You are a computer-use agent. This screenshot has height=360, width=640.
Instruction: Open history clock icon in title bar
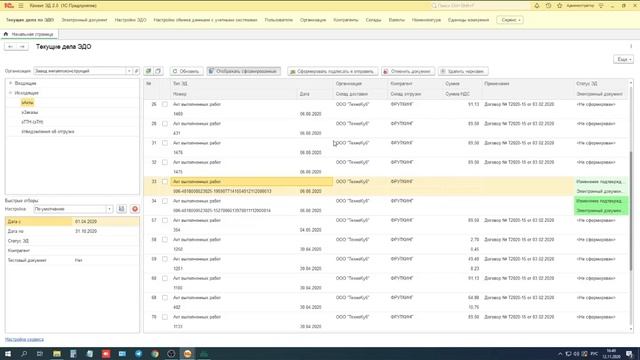548,6
